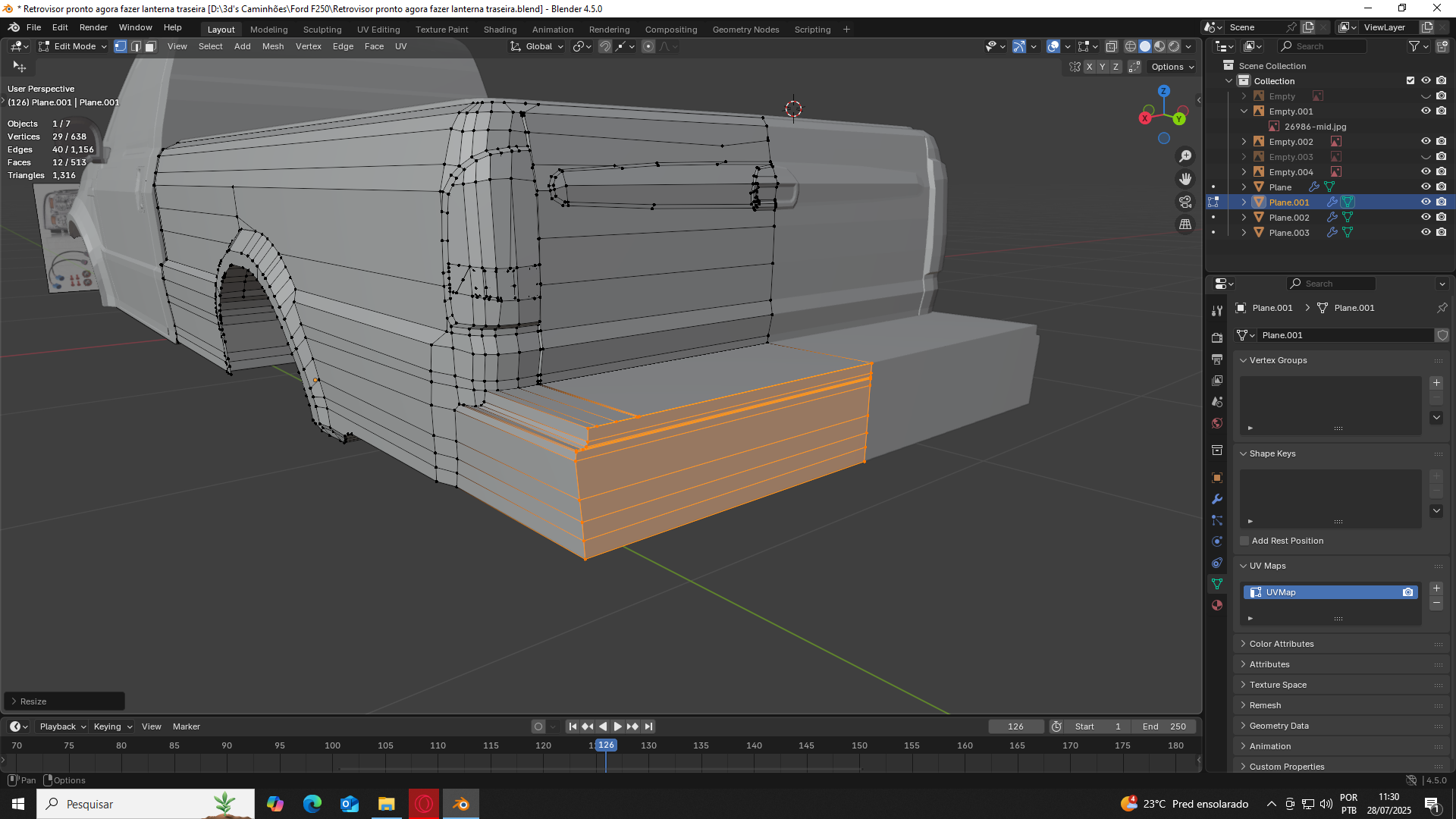
Task: Click the current frame 126 marker
Action: pyautogui.click(x=606, y=745)
